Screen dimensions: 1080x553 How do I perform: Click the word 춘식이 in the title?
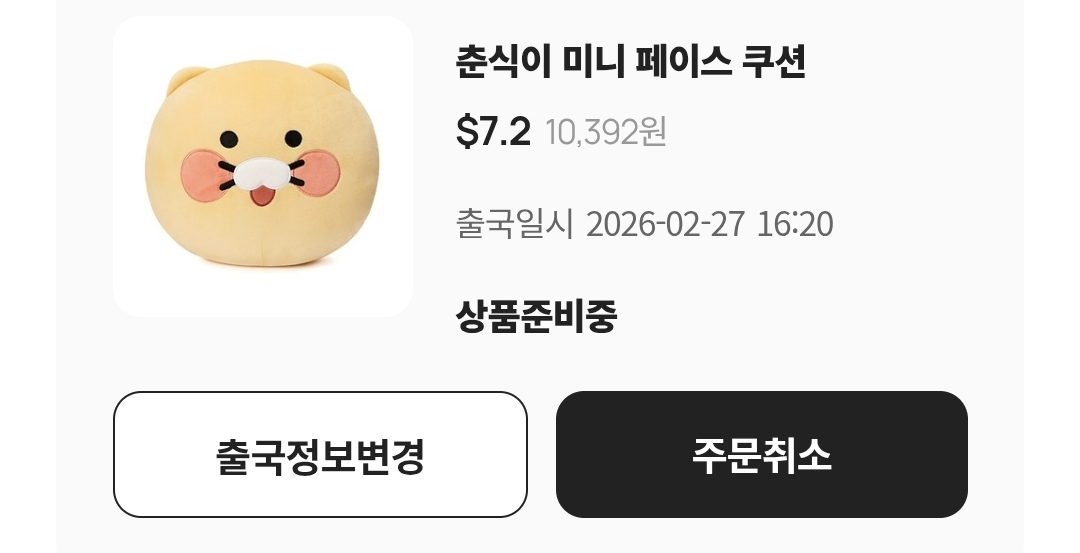[503, 62]
